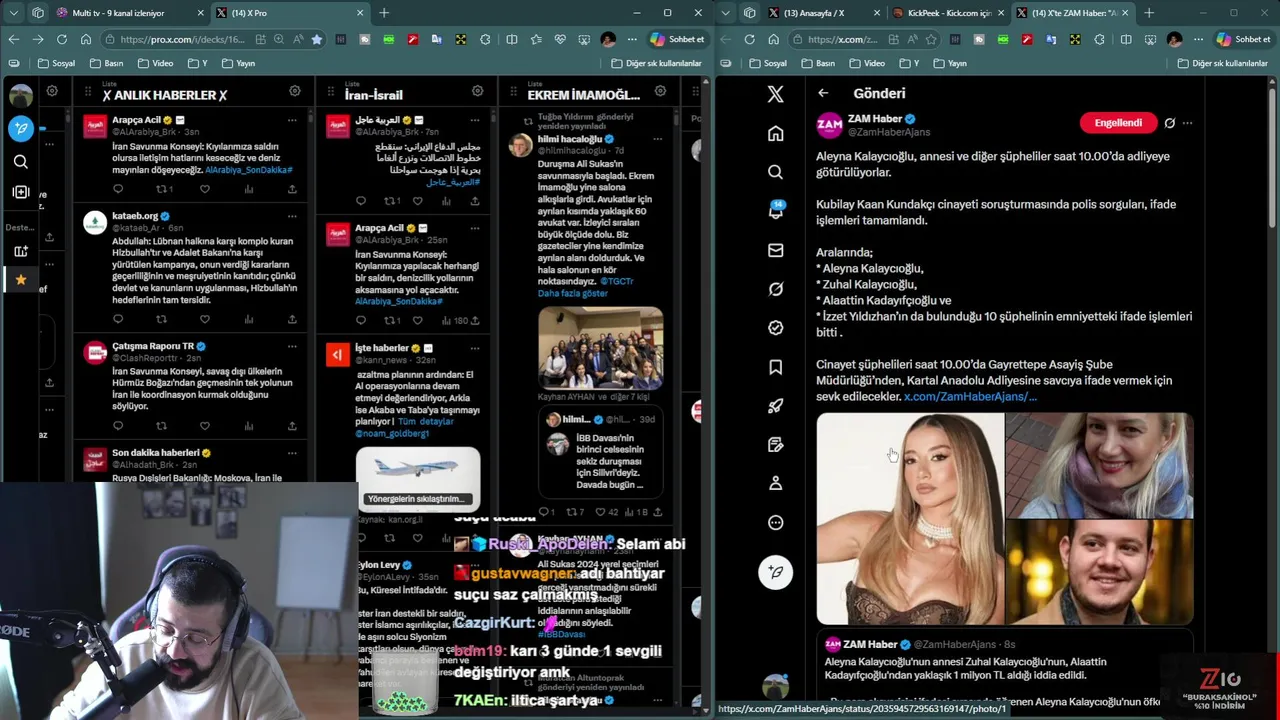Click Sohbet et Copilot button in right browser

1243,39
